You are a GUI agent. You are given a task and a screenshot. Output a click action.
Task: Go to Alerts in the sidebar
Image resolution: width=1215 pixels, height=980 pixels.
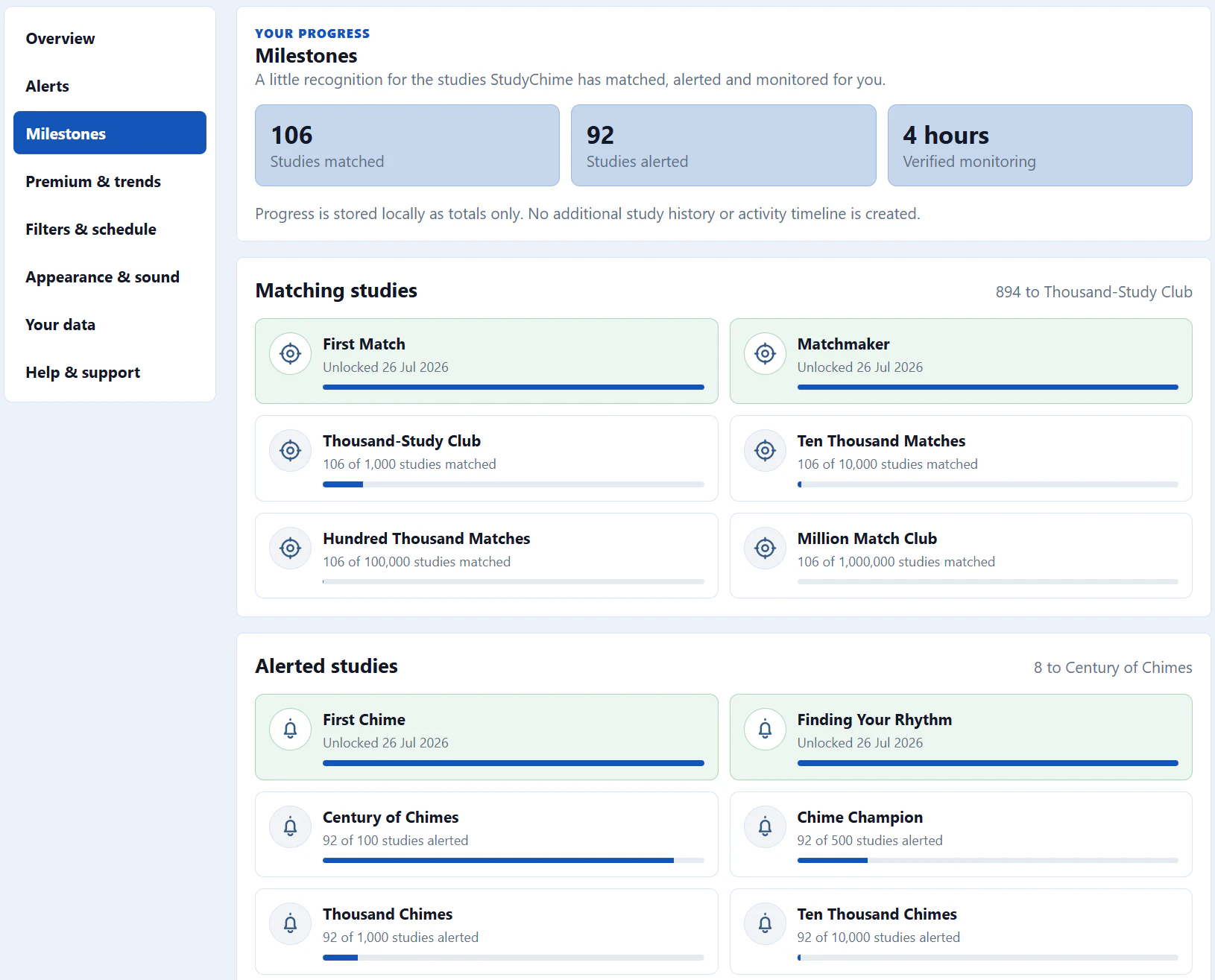click(x=110, y=86)
